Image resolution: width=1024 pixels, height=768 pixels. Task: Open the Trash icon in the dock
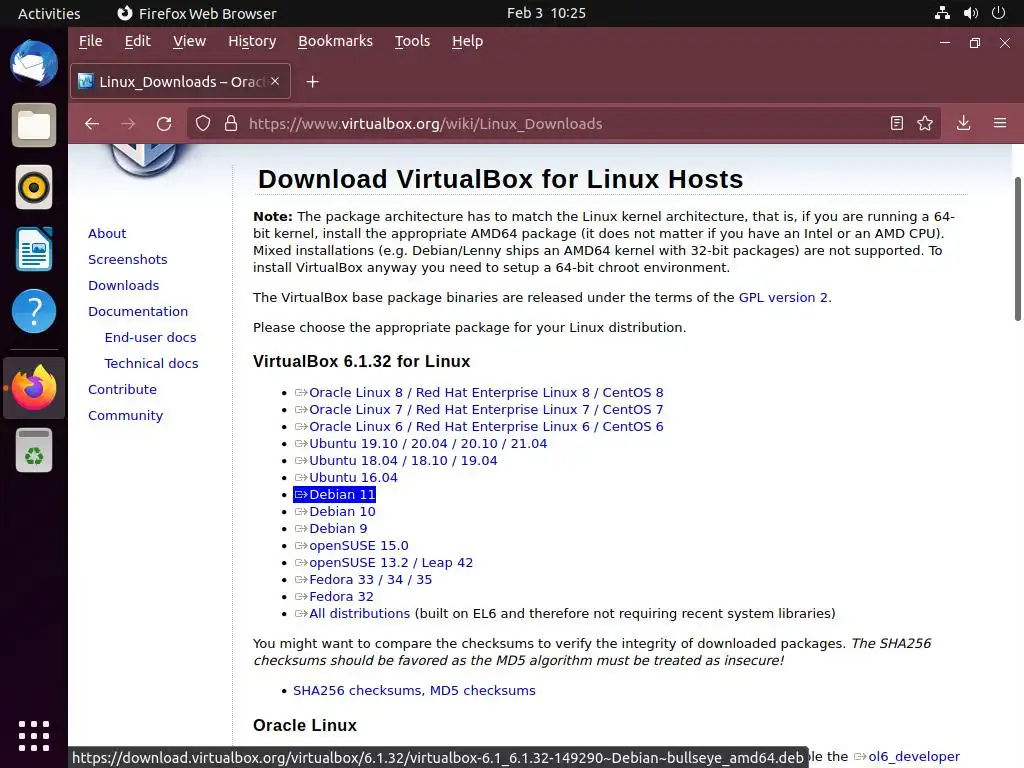click(34, 450)
